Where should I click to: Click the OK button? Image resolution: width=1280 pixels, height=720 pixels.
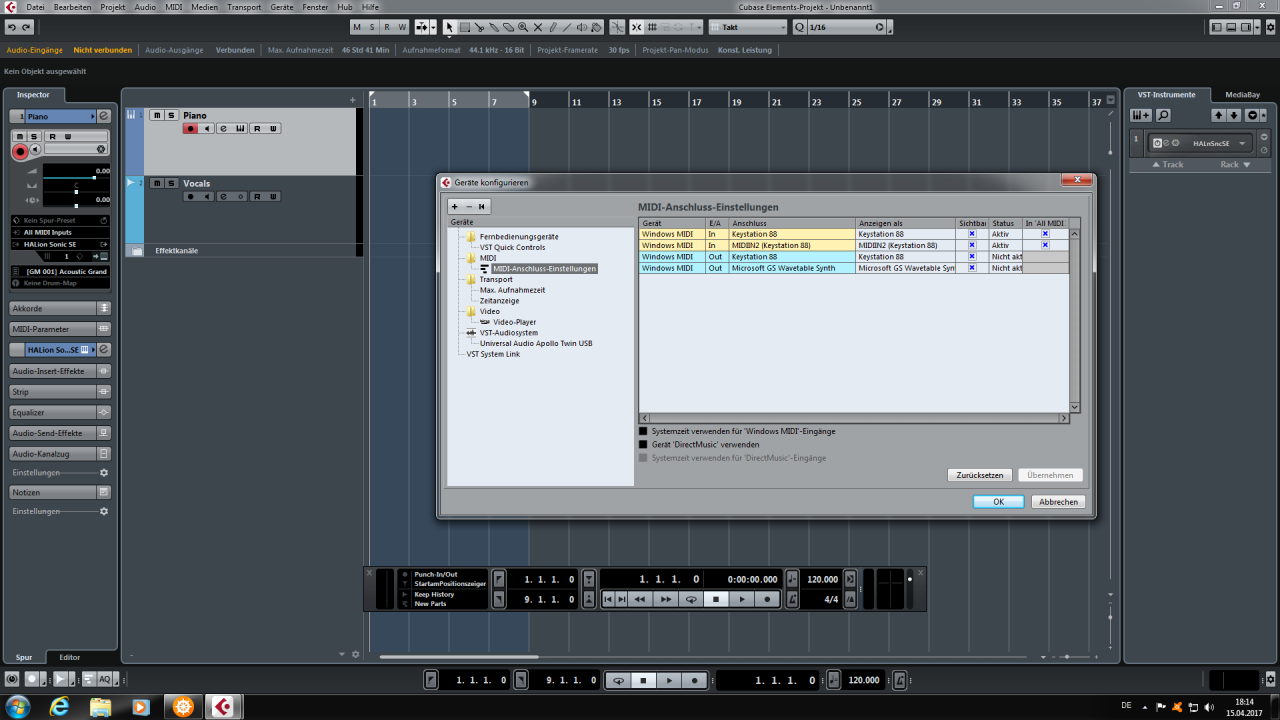click(998, 502)
